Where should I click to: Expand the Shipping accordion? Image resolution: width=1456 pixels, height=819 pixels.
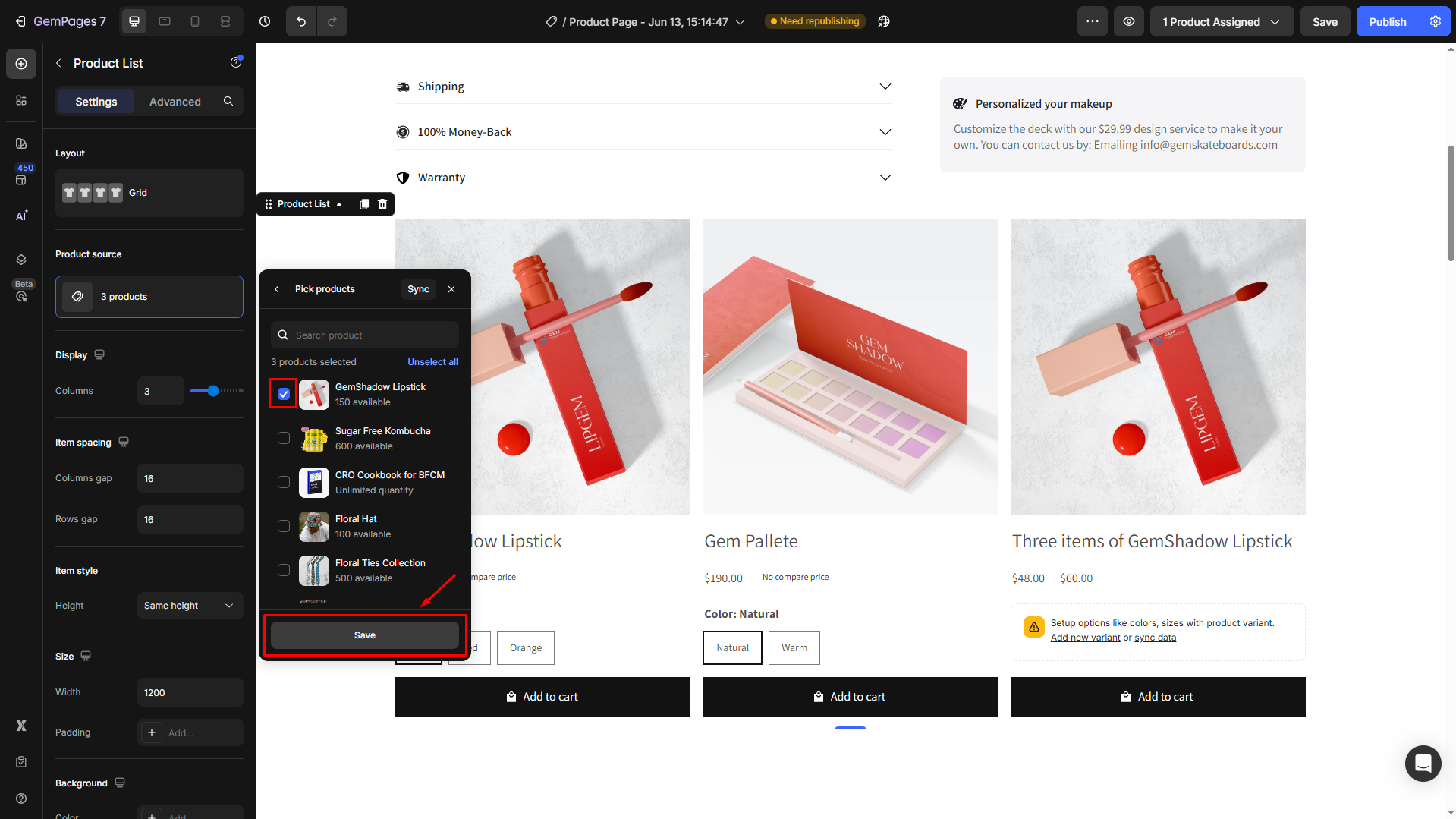point(885,87)
